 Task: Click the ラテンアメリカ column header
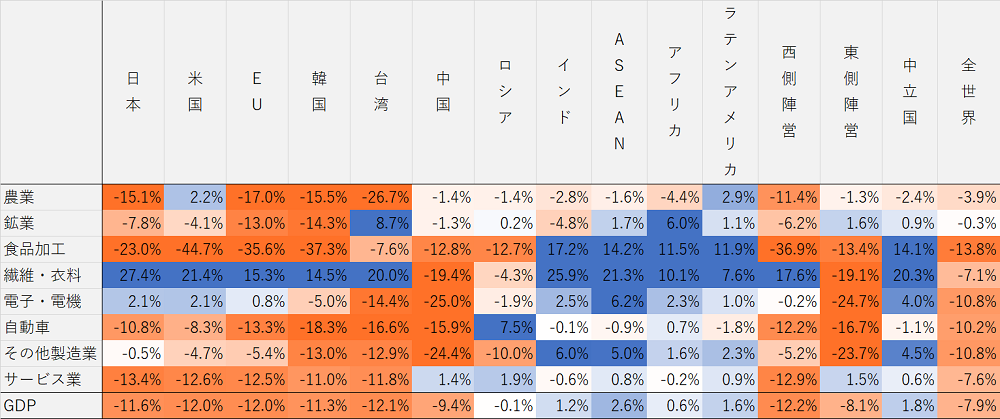pos(729,91)
